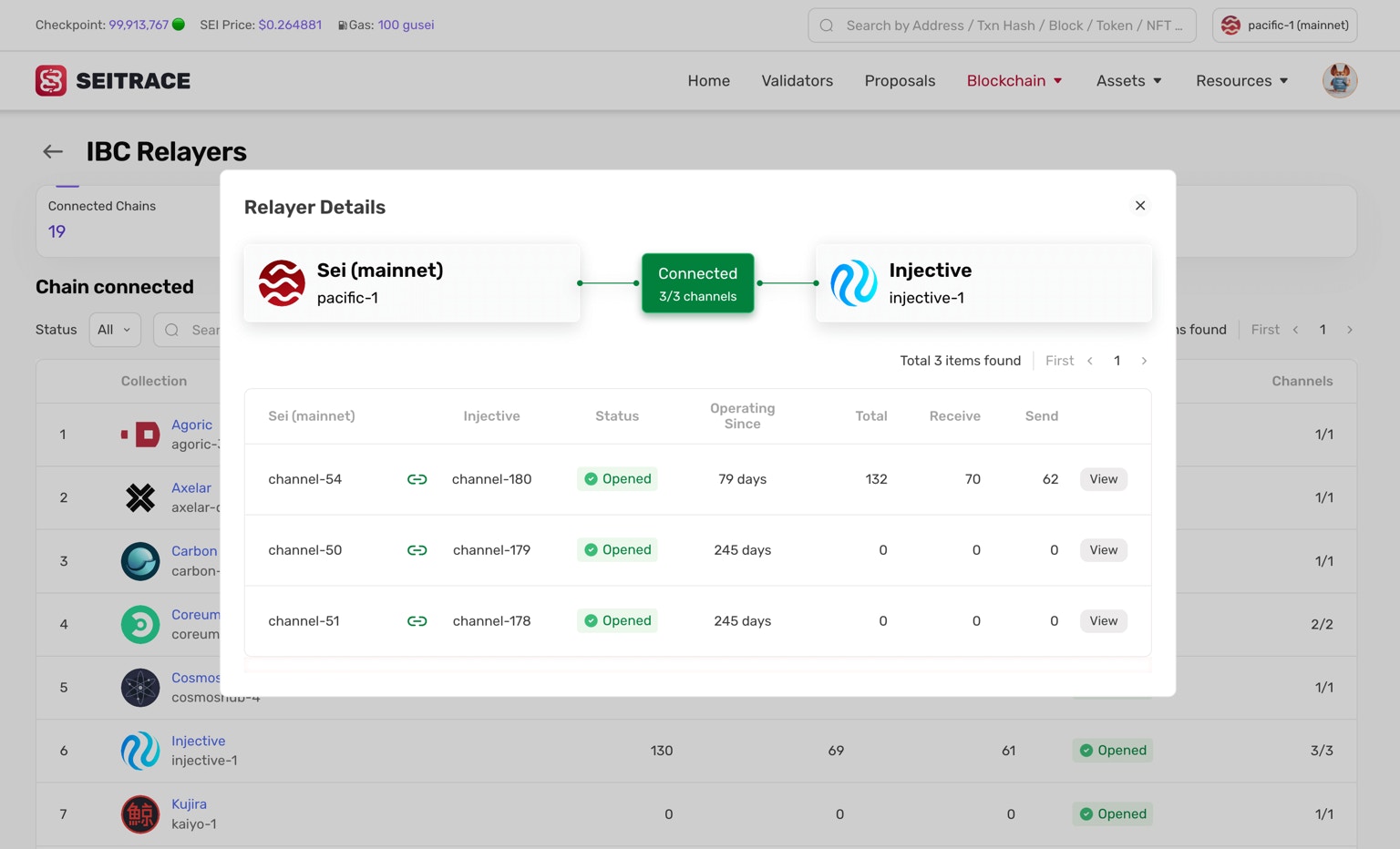Expand the Blockchain menu

click(1014, 80)
